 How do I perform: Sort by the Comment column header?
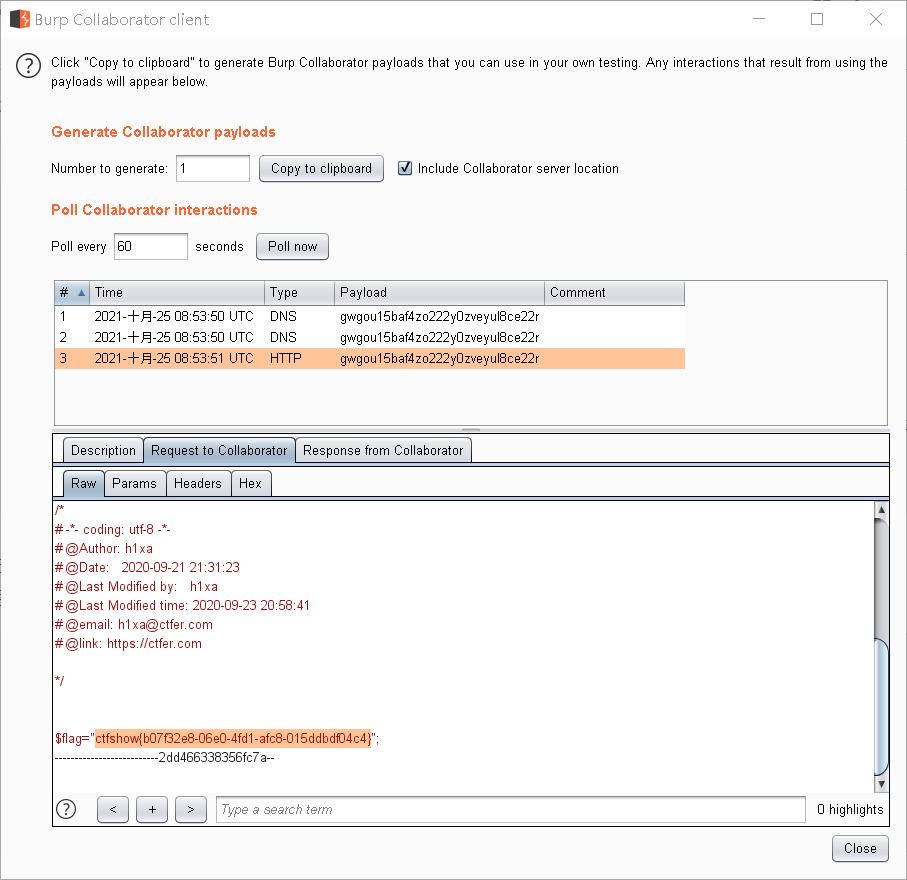(x=614, y=293)
